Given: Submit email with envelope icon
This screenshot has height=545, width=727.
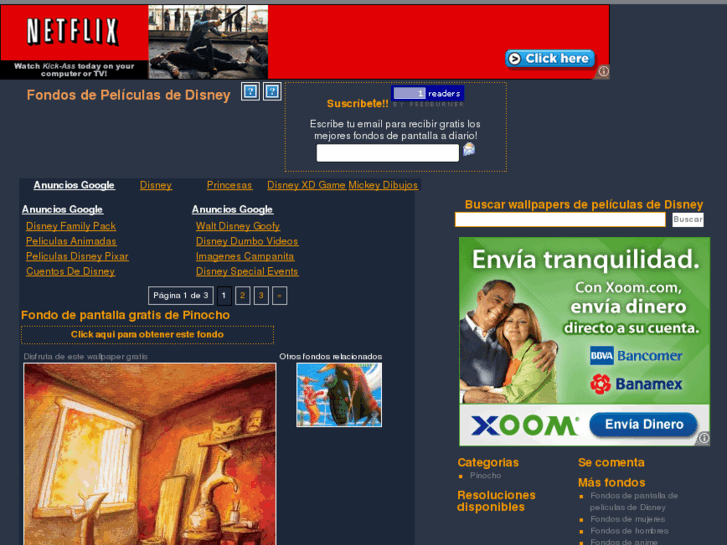Looking at the screenshot, I should [469, 149].
